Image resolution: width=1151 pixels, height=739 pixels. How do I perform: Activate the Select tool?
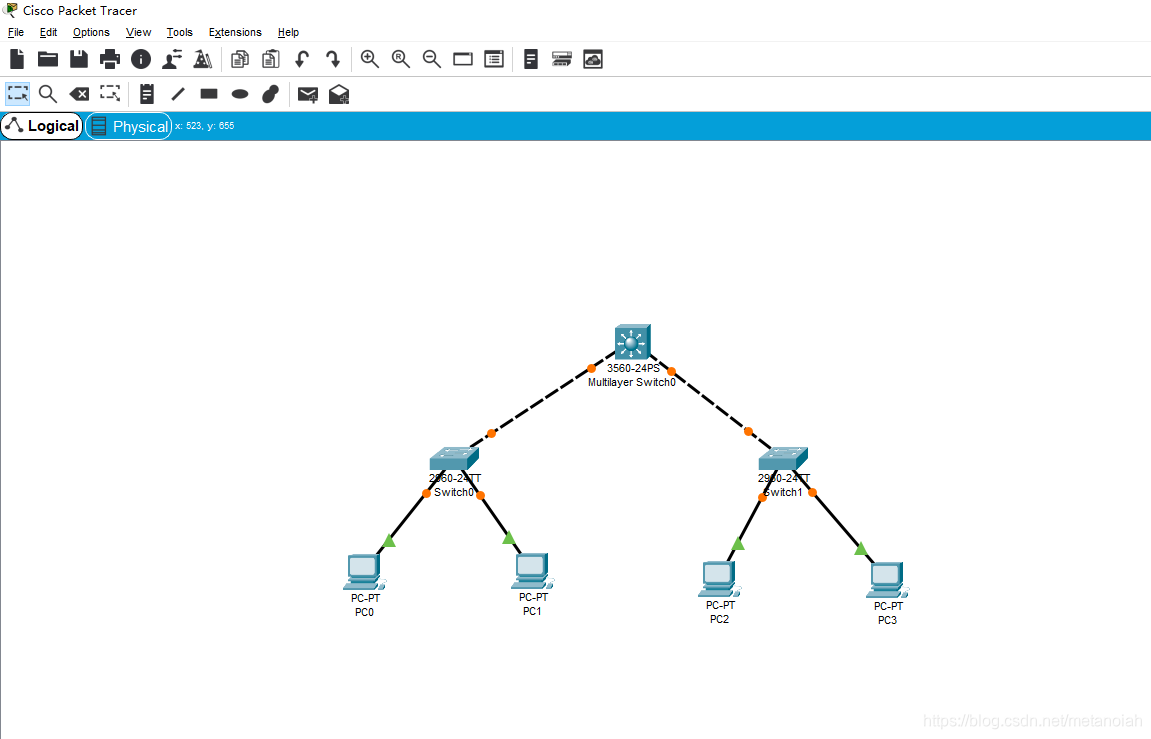(x=18, y=94)
